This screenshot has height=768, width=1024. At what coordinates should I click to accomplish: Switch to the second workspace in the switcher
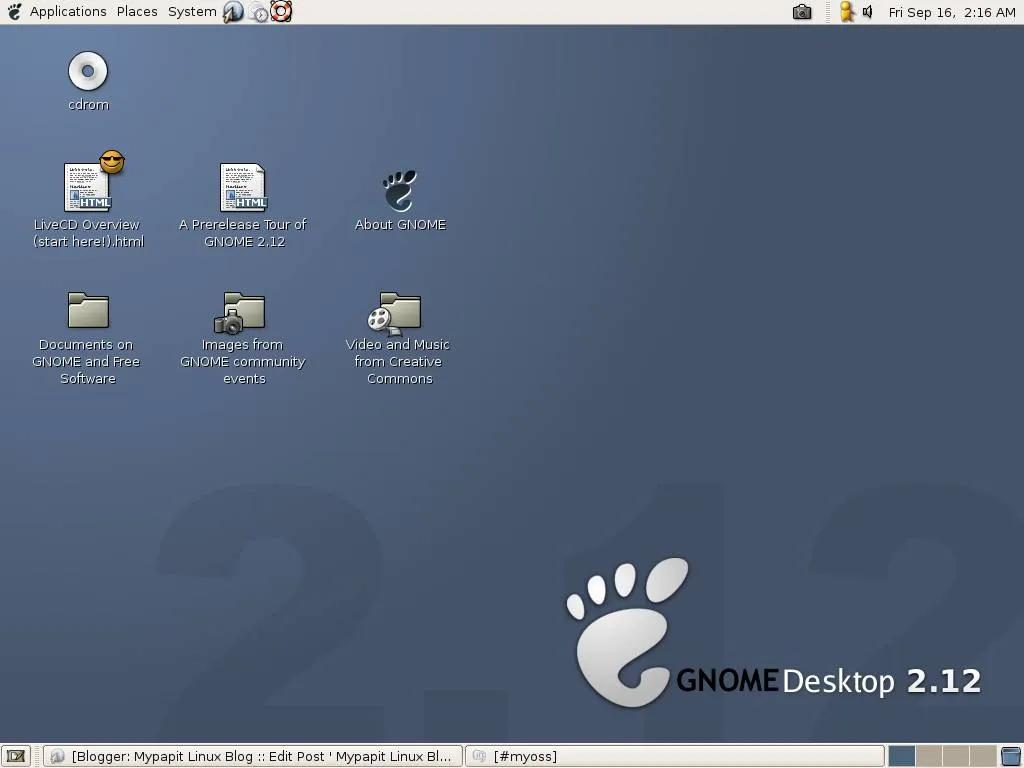(x=928, y=756)
